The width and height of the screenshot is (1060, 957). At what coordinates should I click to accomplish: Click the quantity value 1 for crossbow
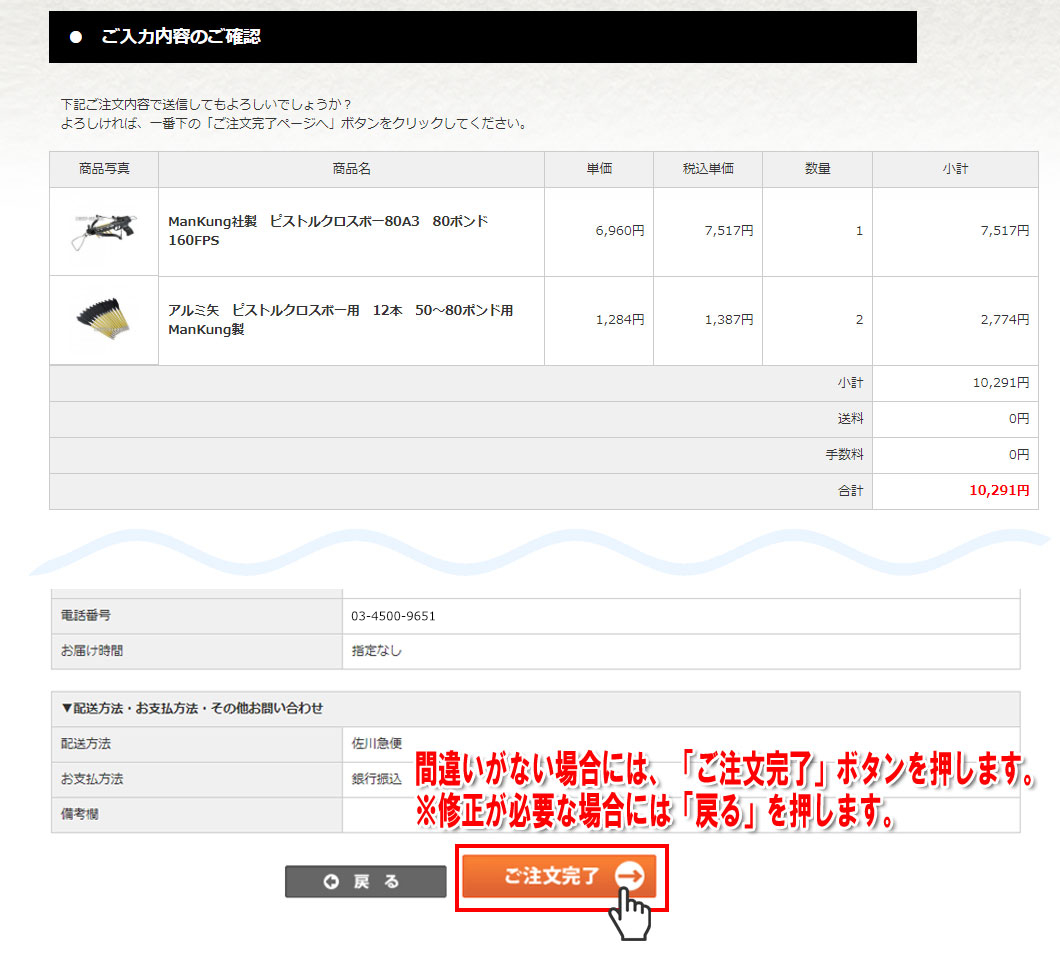(859, 230)
